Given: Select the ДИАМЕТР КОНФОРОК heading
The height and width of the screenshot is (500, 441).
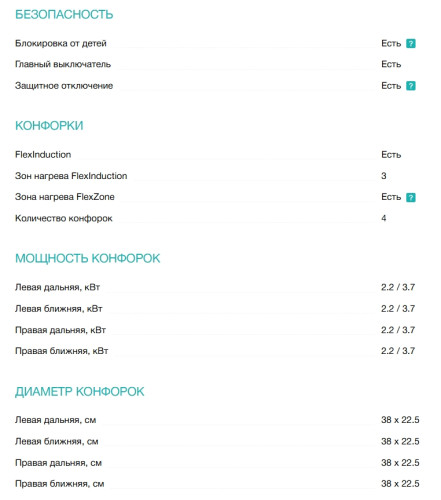Looking at the screenshot, I should pyautogui.click(x=80, y=391).
